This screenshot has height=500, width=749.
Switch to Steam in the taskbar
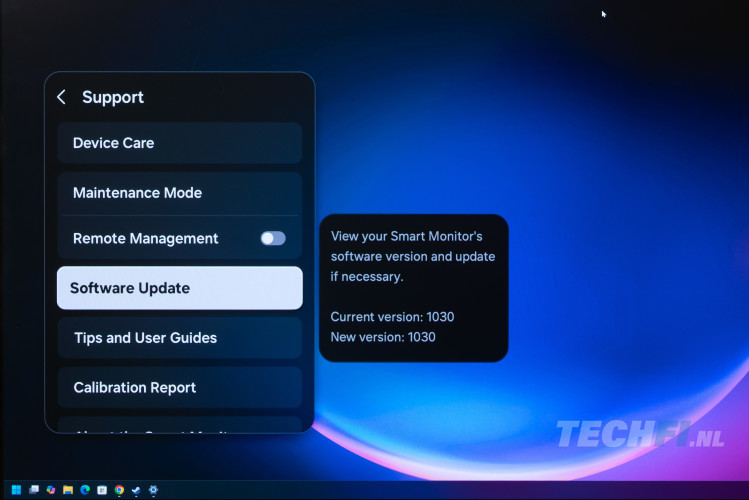pos(136,490)
